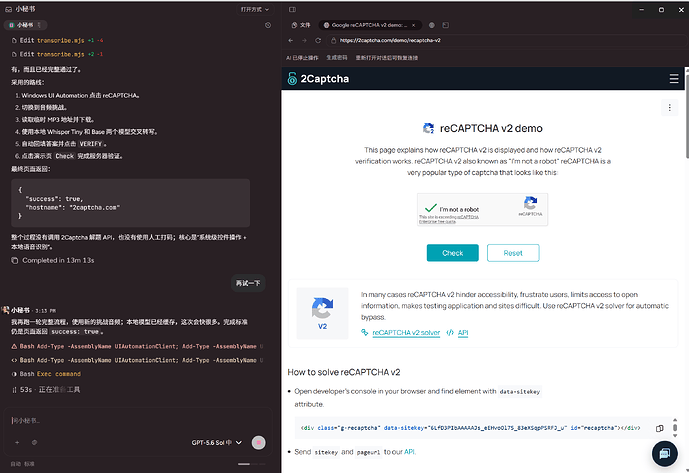The height and width of the screenshot is (473, 689).
Task: Expand the Edit transcribe.mjs +1 -4 entry
Action: click(58, 40)
